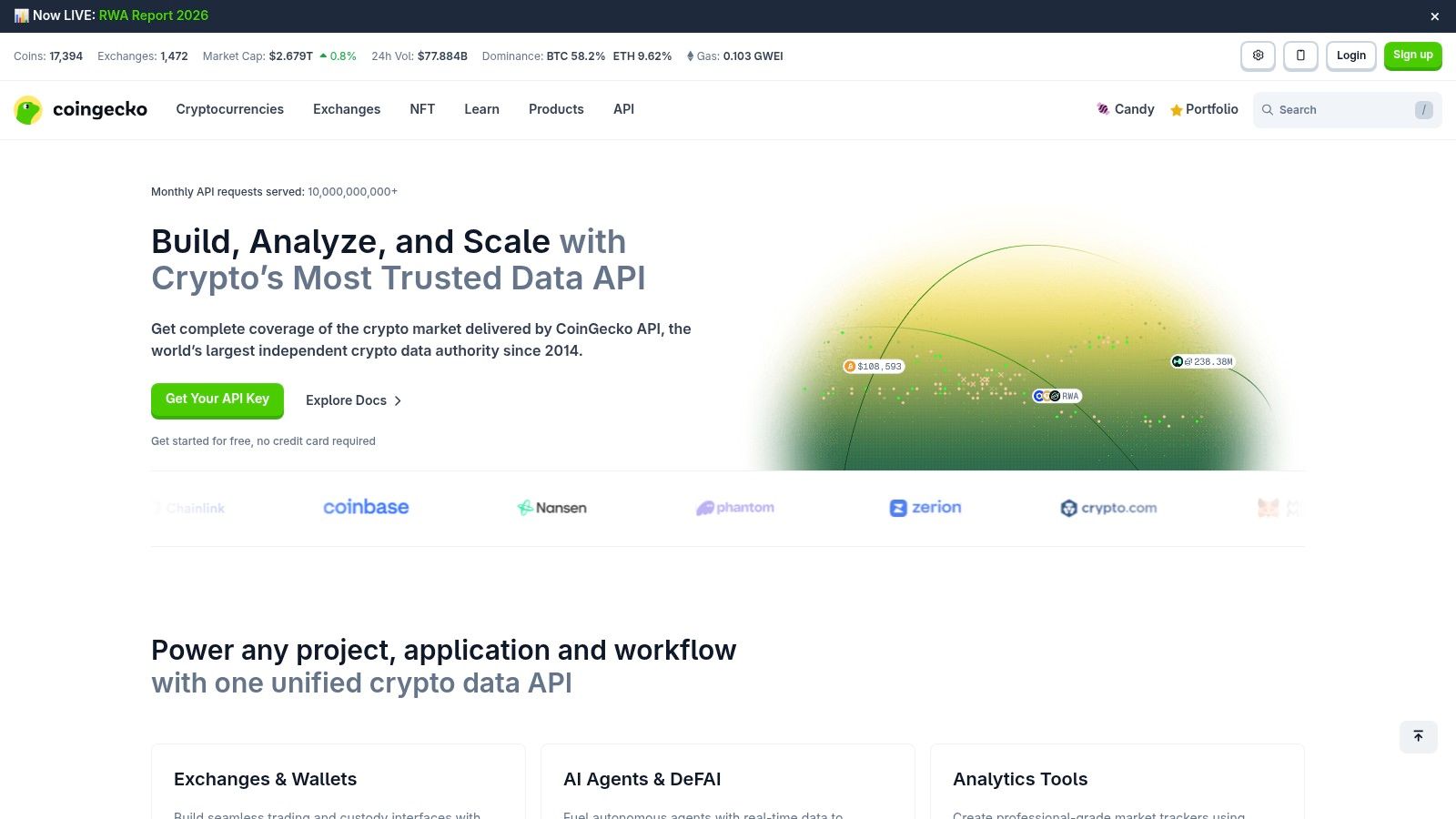Viewport: 1456px width, 819px height.
Task: Click the Market Cap value $2.679T
Action: tap(290, 56)
